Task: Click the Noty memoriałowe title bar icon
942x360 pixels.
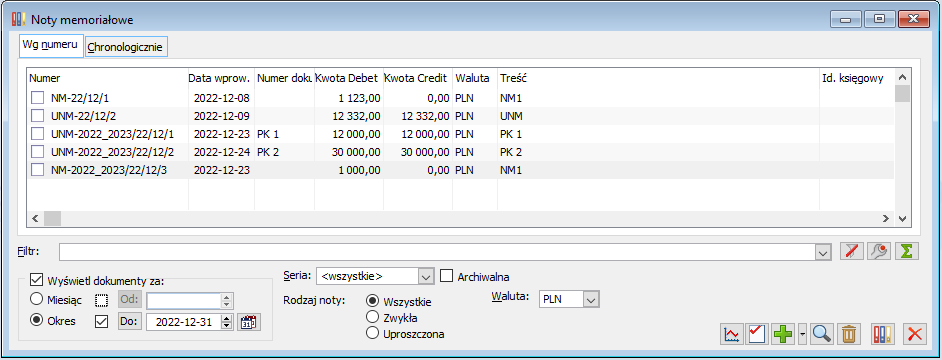Action: (x=19, y=20)
